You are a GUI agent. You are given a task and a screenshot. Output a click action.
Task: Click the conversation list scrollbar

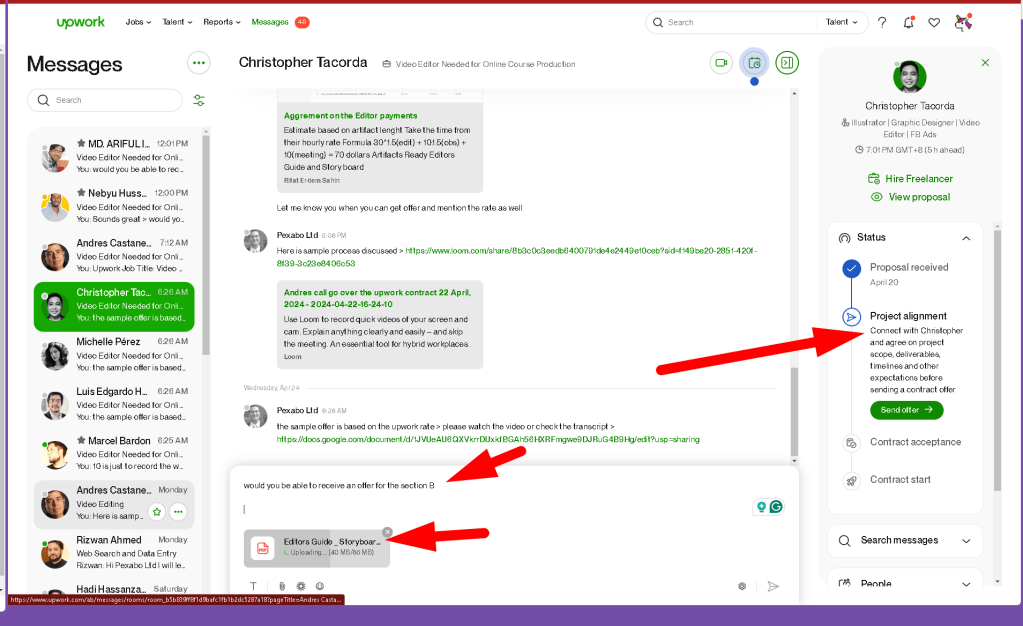[x=206, y=245]
